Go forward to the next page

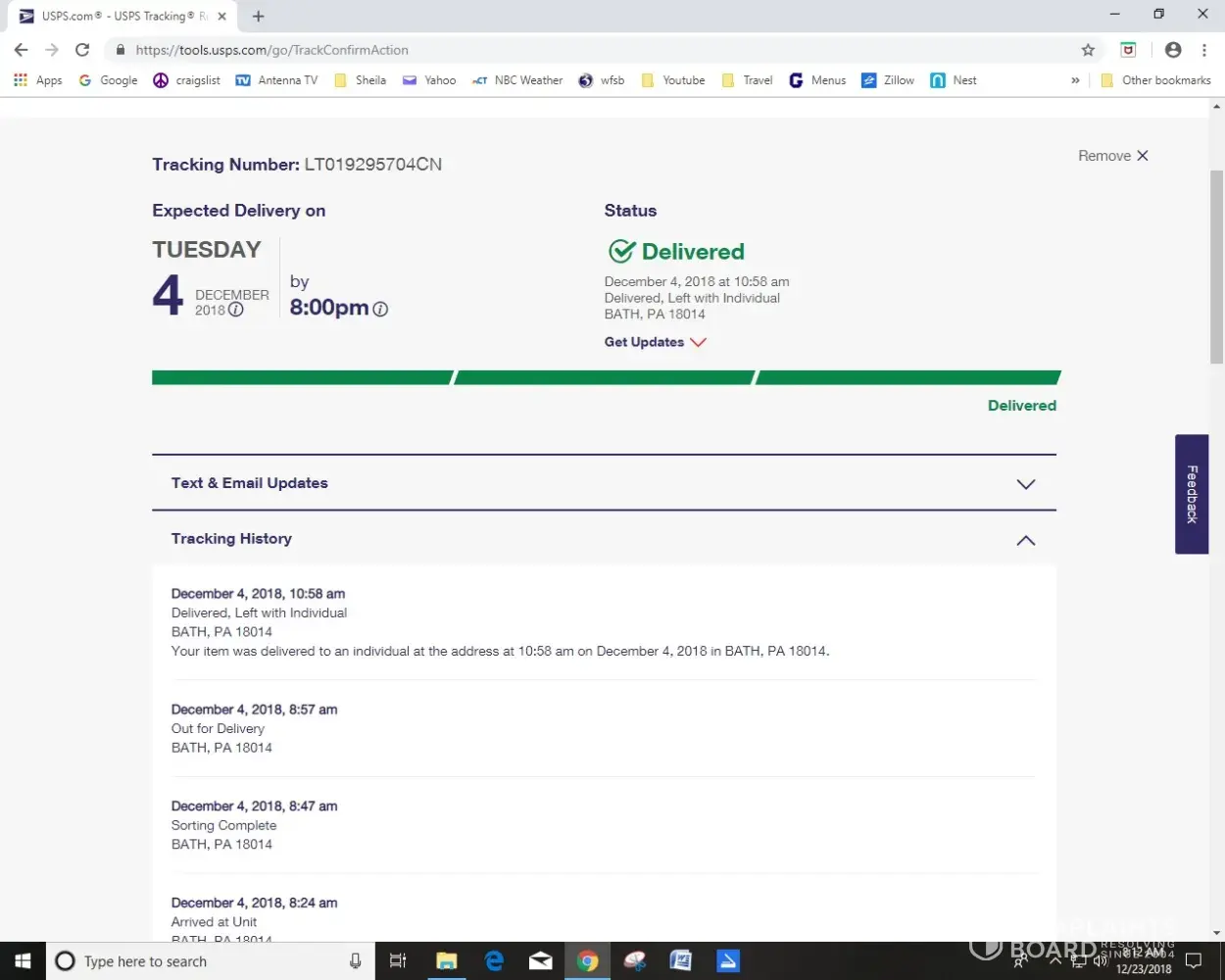click(x=52, y=50)
